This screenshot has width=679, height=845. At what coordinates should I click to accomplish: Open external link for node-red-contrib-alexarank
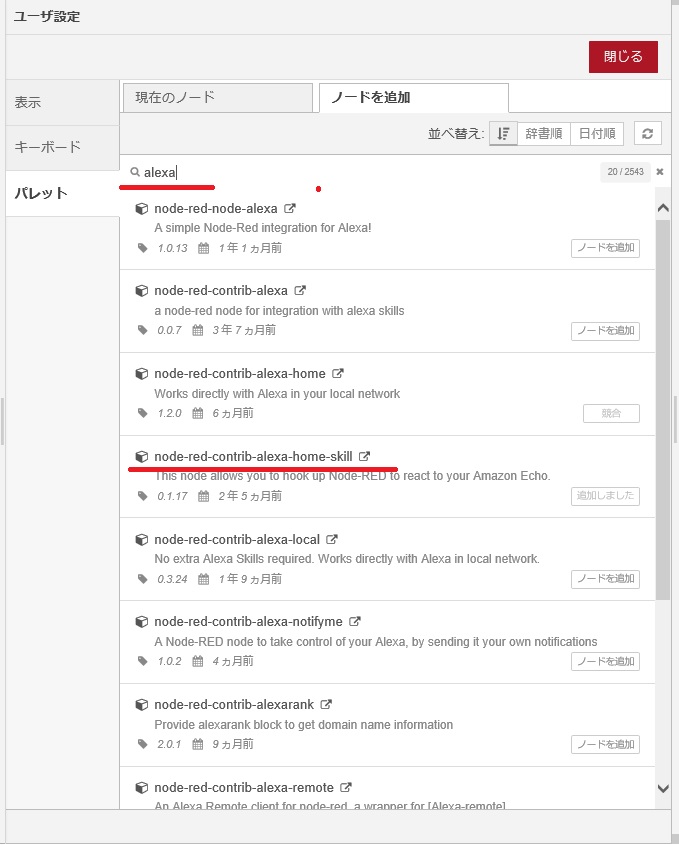(x=326, y=704)
